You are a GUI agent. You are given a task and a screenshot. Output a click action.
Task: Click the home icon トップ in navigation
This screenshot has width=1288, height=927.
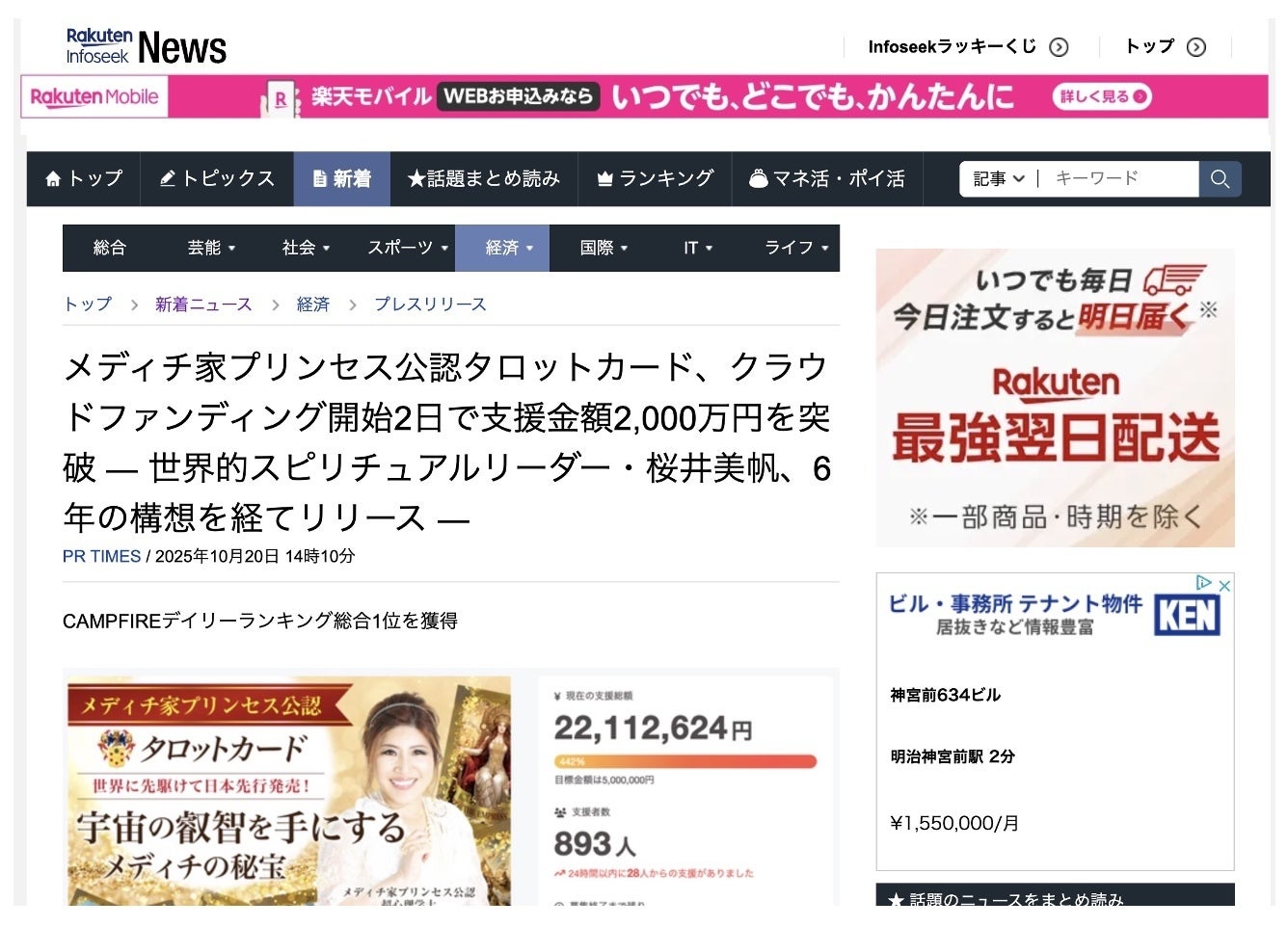pos(84,179)
